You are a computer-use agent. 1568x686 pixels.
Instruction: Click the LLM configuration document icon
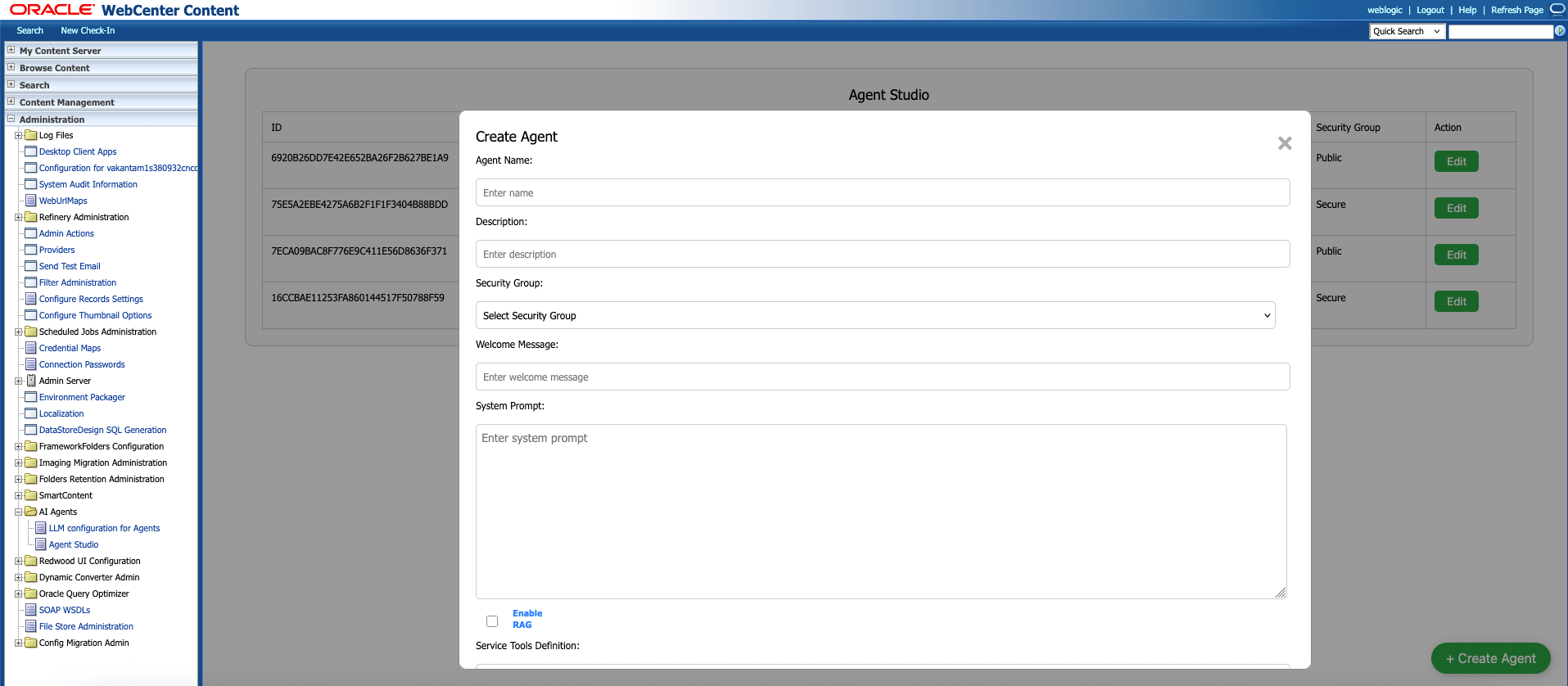pos(41,528)
